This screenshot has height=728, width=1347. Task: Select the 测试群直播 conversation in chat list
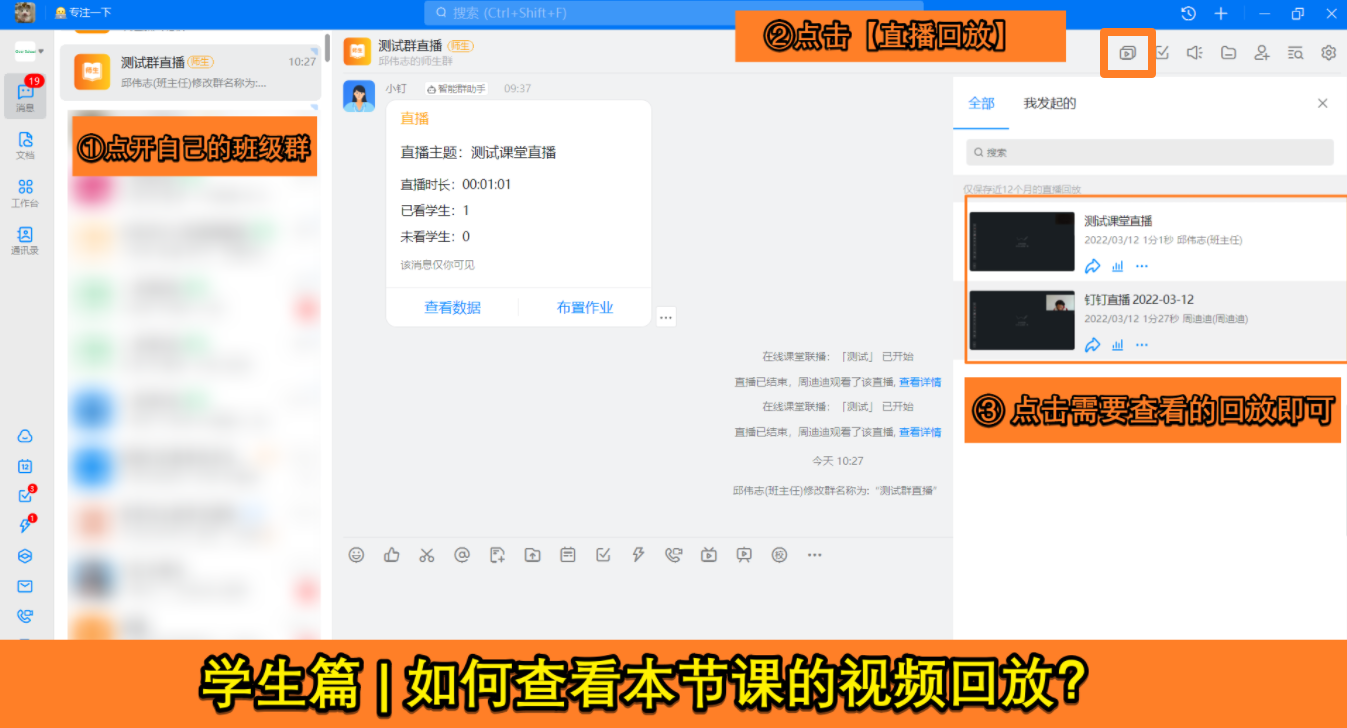coord(191,72)
